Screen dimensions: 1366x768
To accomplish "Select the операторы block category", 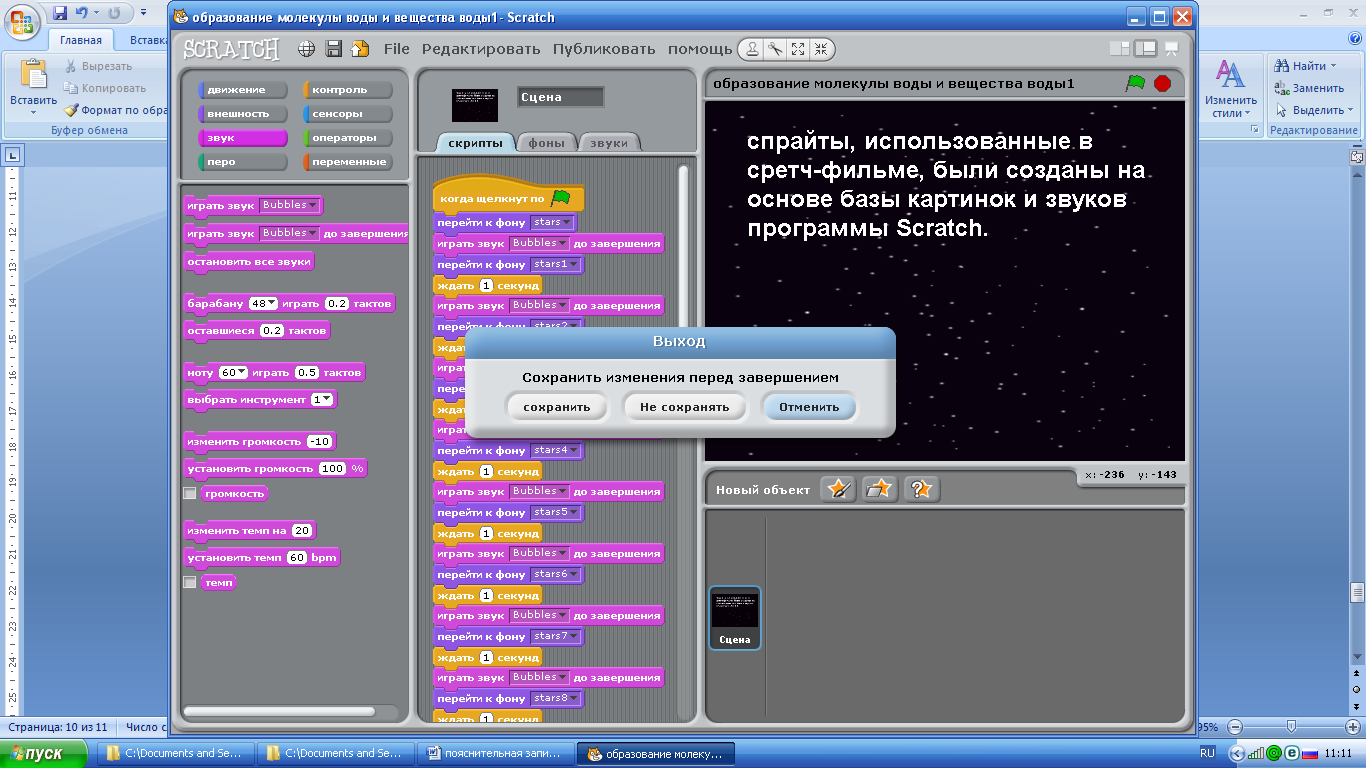I will pos(347,138).
